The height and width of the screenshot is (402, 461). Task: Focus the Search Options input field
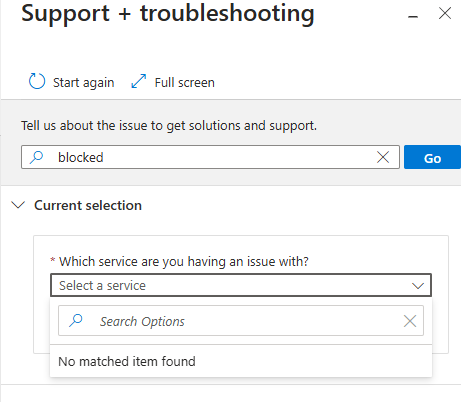pyautogui.click(x=241, y=321)
